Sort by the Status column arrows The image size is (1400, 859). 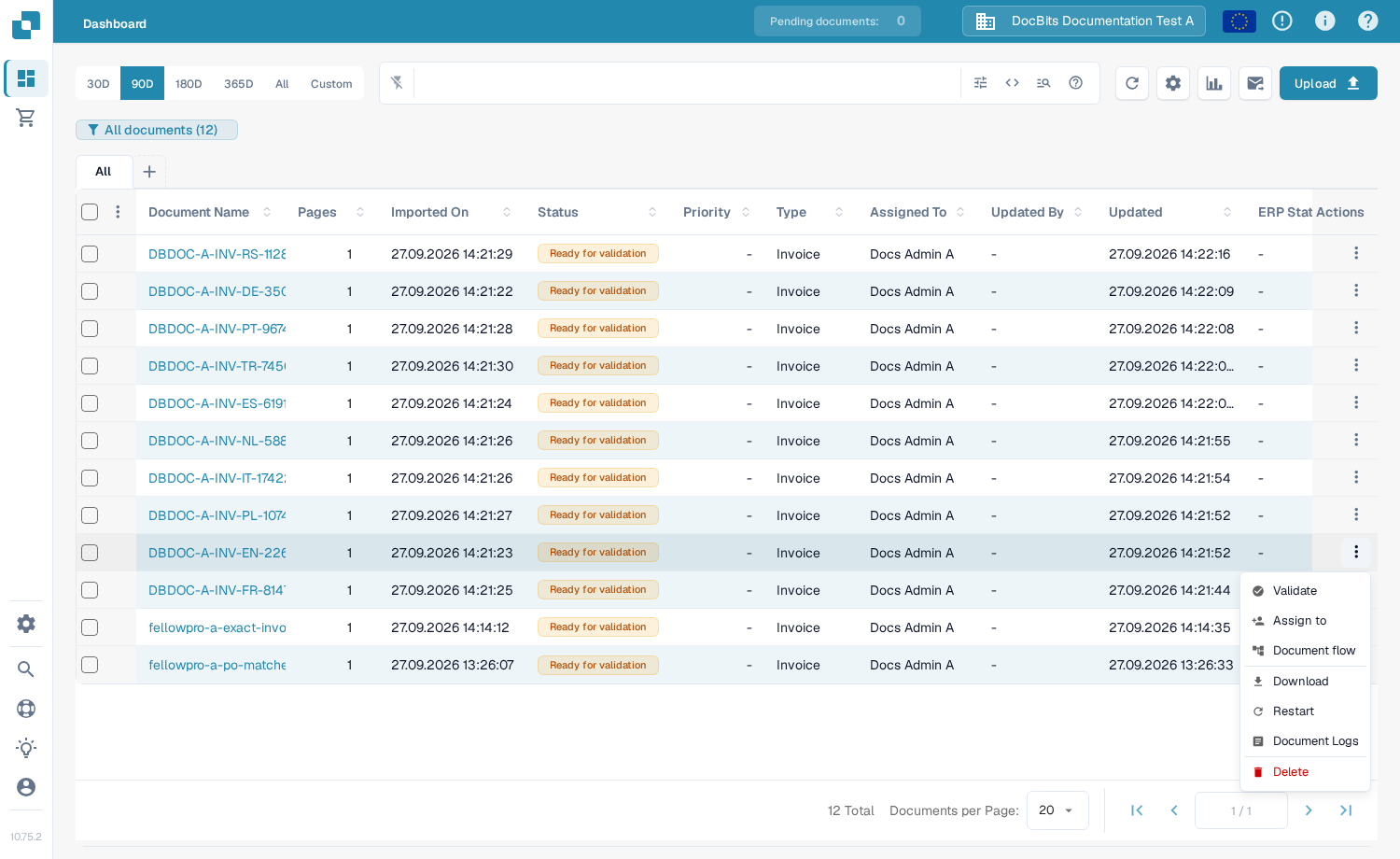click(652, 212)
